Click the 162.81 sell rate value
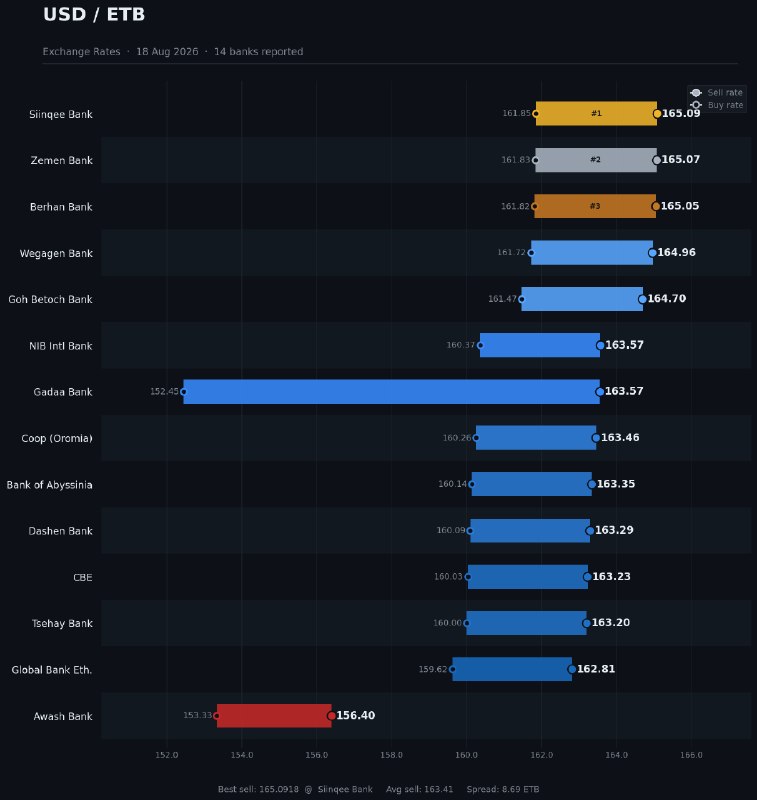 coord(596,669)
